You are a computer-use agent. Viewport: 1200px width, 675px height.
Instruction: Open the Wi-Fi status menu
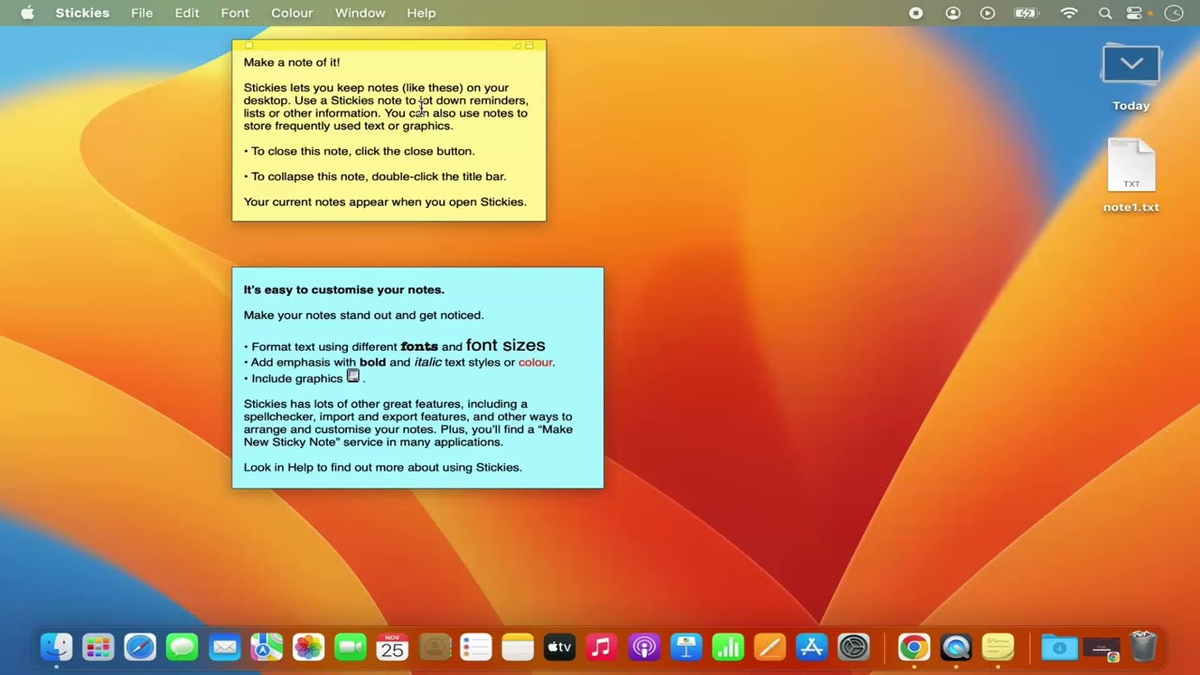tap(1069, 13)
